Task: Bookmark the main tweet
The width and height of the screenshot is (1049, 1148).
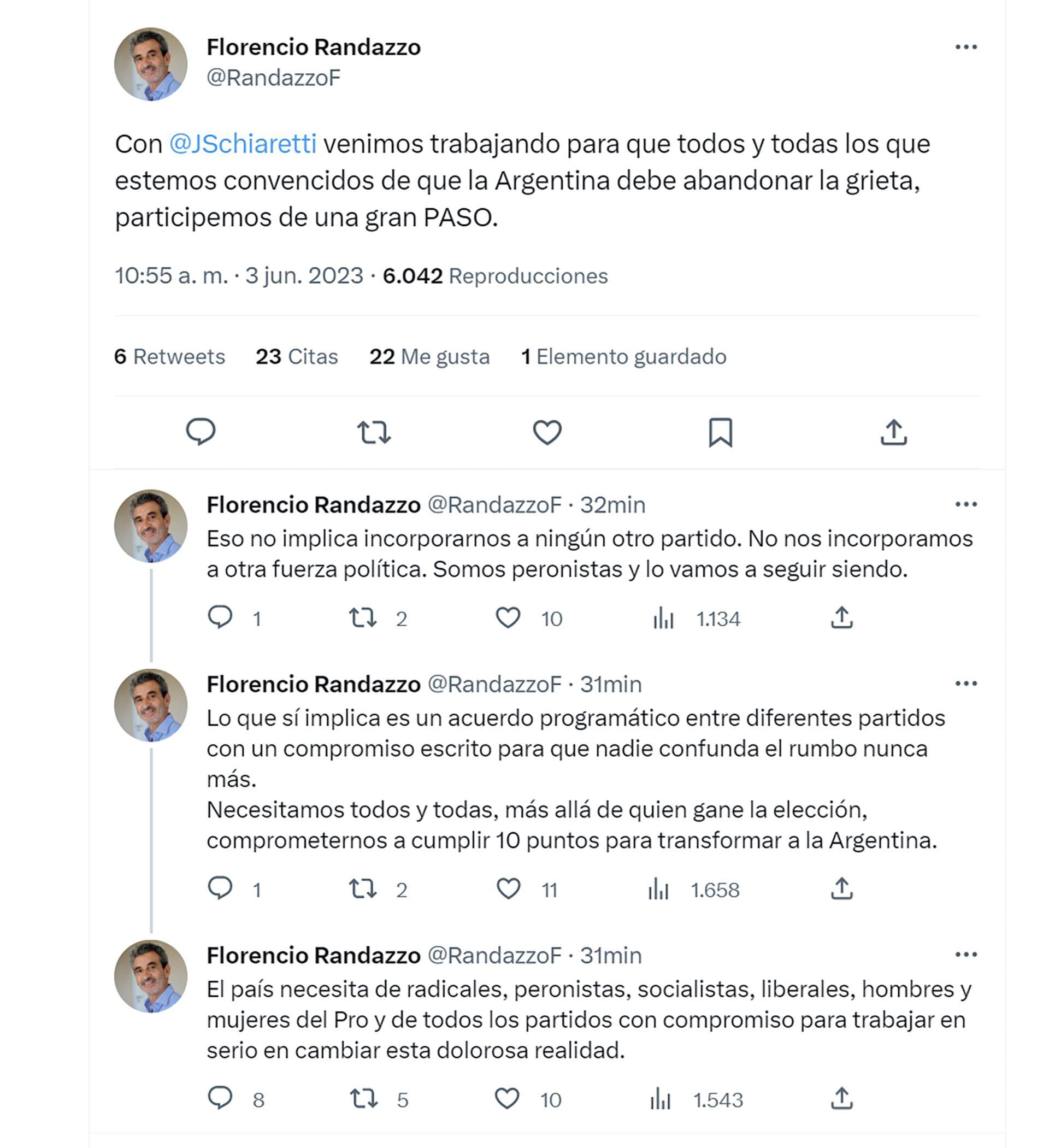Action: pyautogui.click(x=721, y=432)
